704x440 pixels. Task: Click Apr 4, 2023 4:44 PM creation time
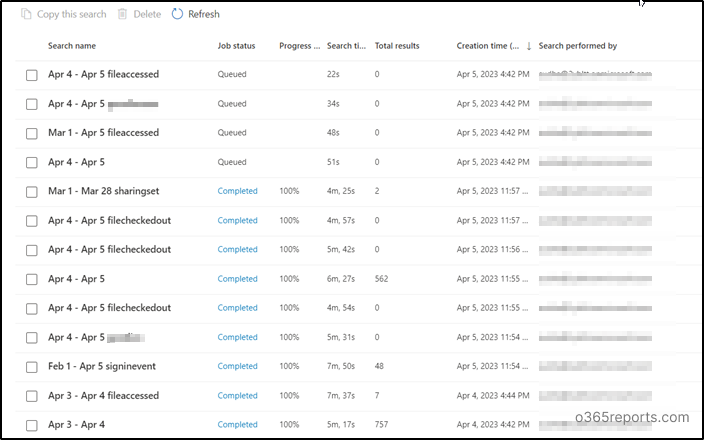(x=493, y=396)
